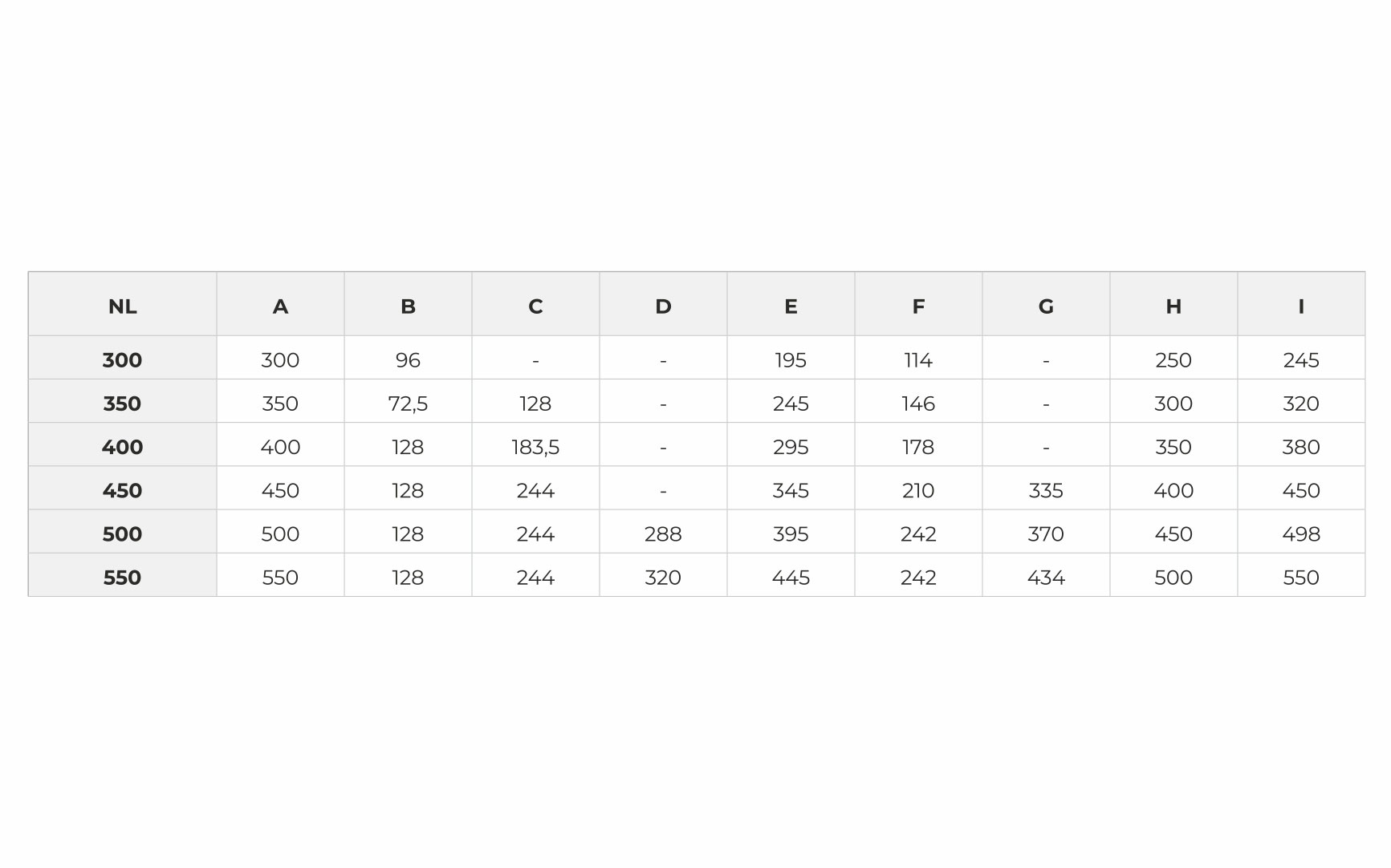Click the 288 value in column D

click(663, 533)
